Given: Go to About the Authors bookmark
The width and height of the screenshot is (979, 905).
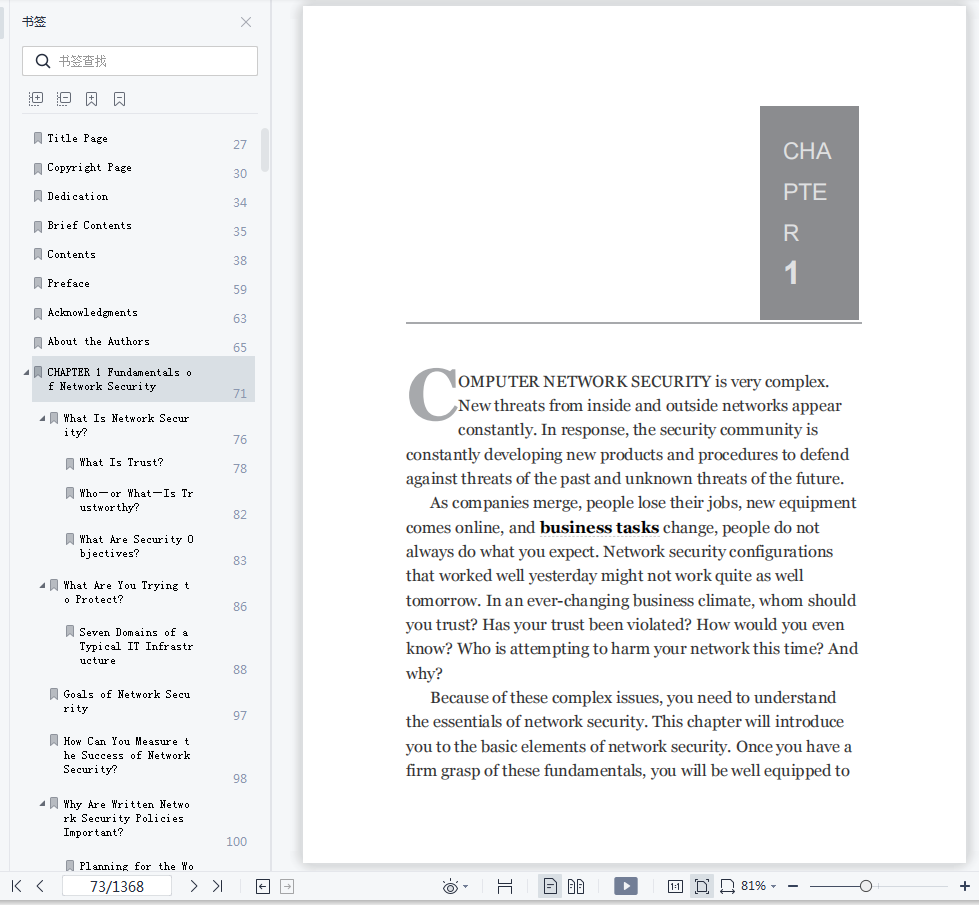Looking at the screenshot, I should (99, 341).
